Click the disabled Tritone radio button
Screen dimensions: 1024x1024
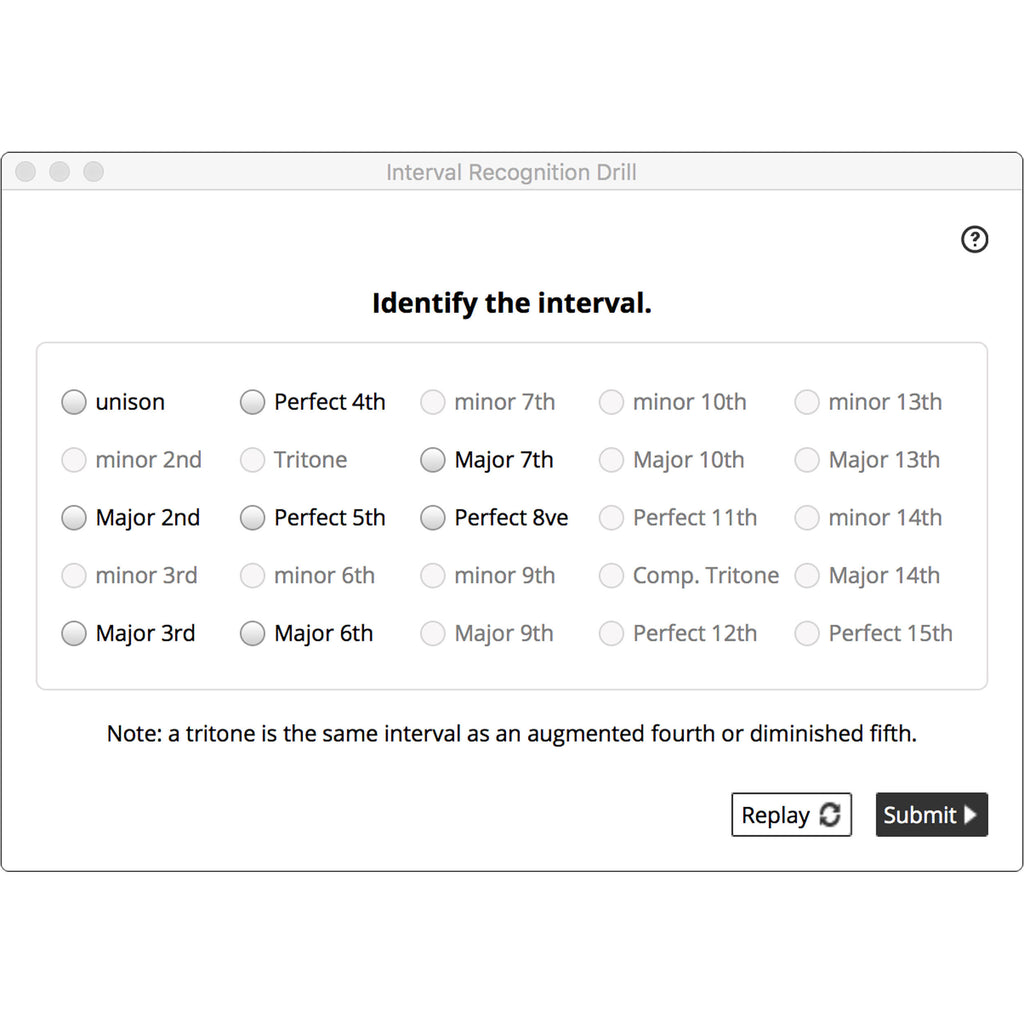(x=253, y=460)
